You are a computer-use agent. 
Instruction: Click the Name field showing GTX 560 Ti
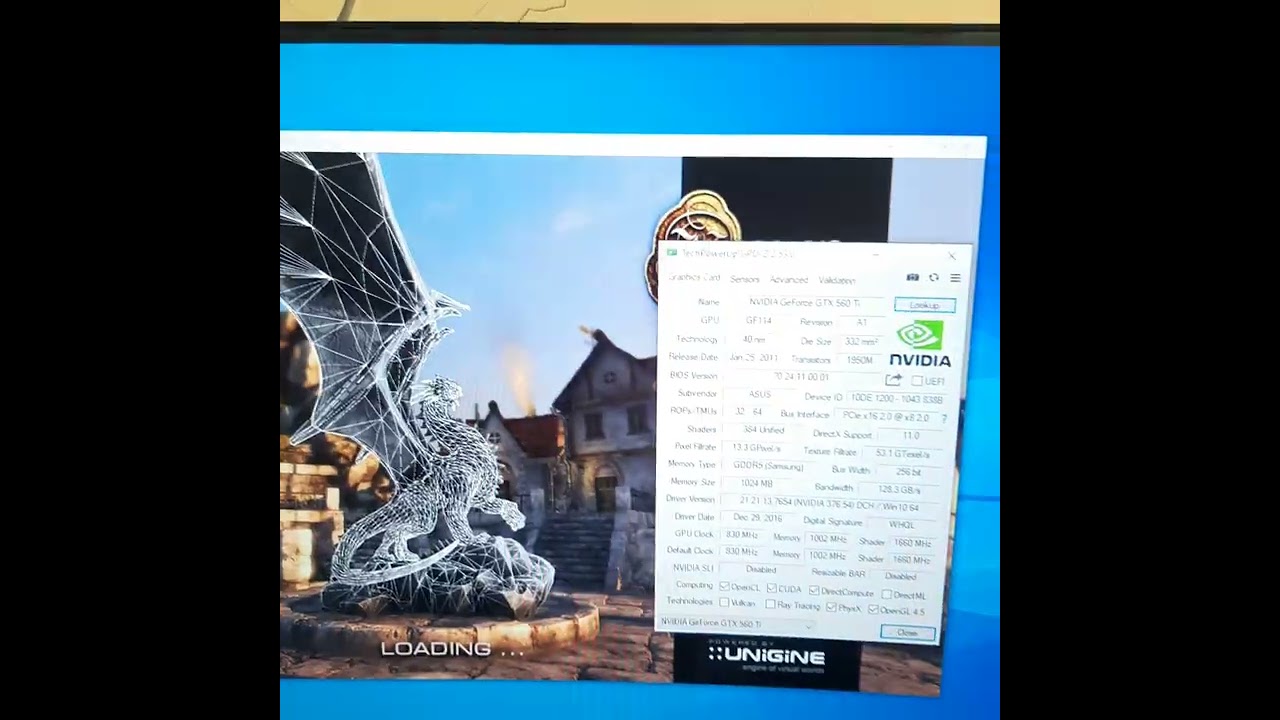coord(806,302)
